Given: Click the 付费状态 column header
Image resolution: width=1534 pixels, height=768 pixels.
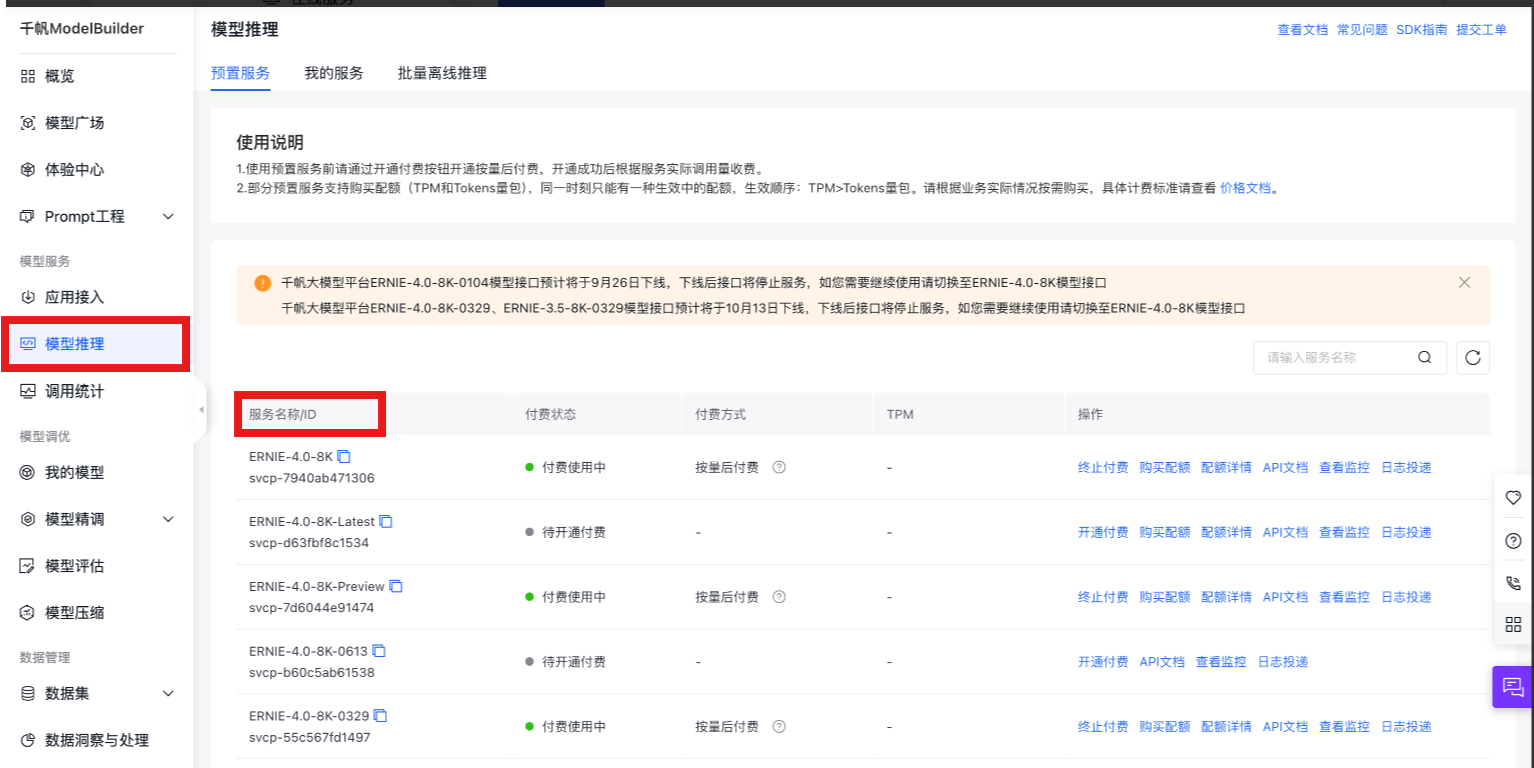Looking at the screenshot, I should [x=550, y=414].
